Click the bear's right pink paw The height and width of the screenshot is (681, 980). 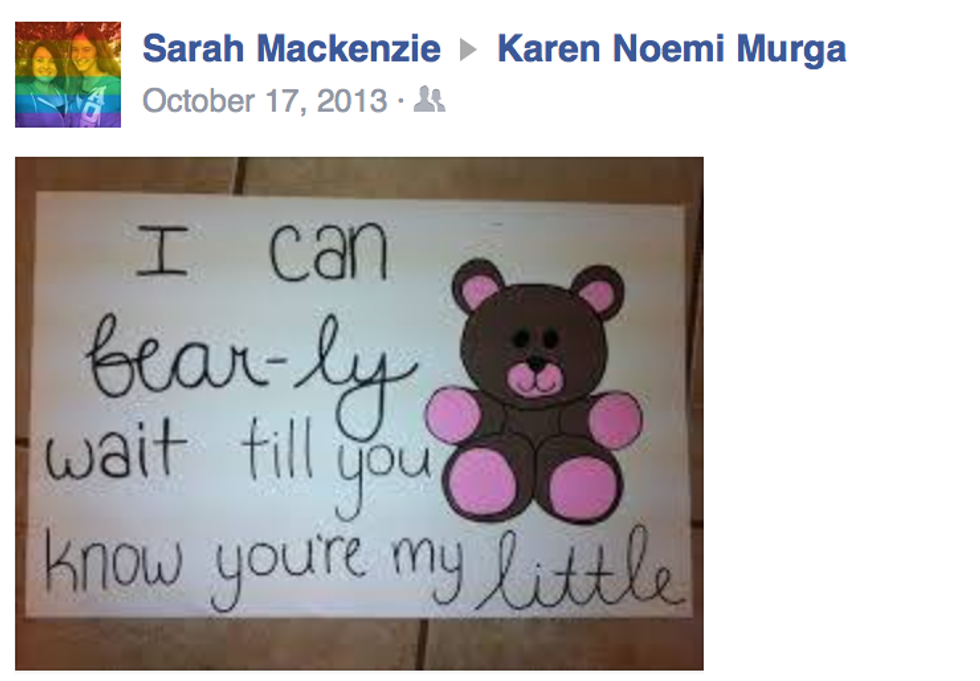(x=615, y=420)
